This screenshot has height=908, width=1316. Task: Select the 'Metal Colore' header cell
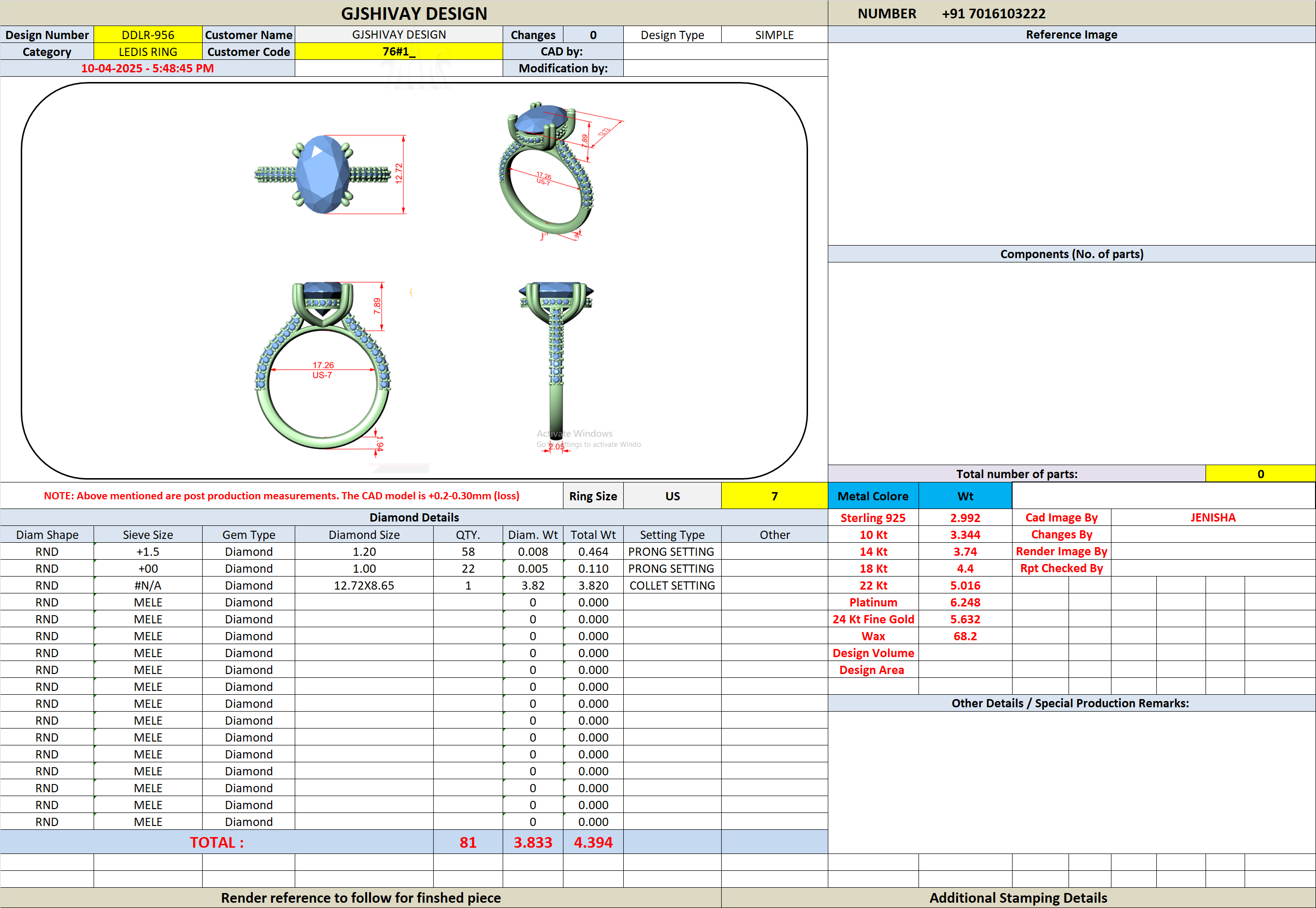pos(873,496)
